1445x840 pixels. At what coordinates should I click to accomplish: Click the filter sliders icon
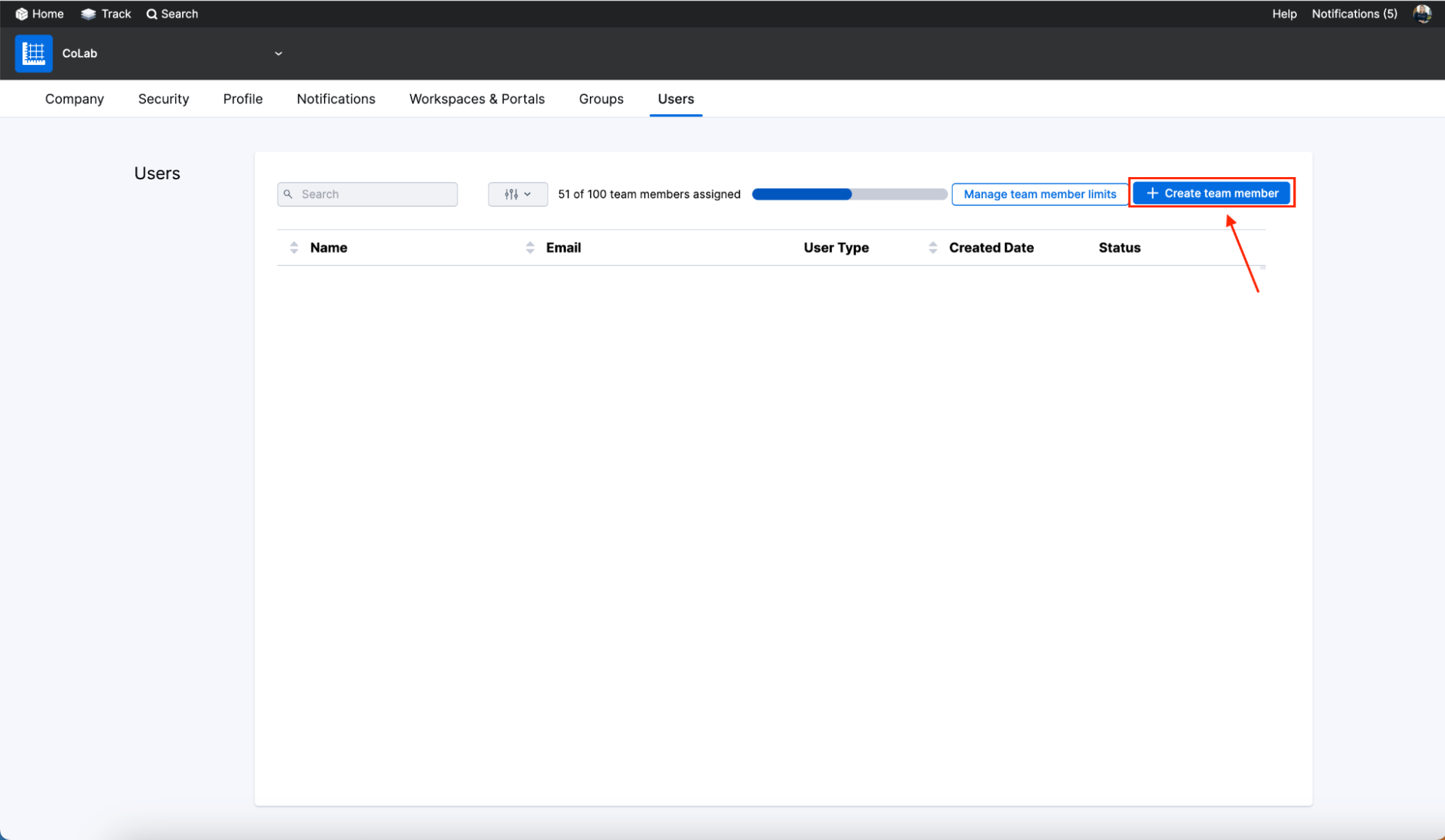511,194
